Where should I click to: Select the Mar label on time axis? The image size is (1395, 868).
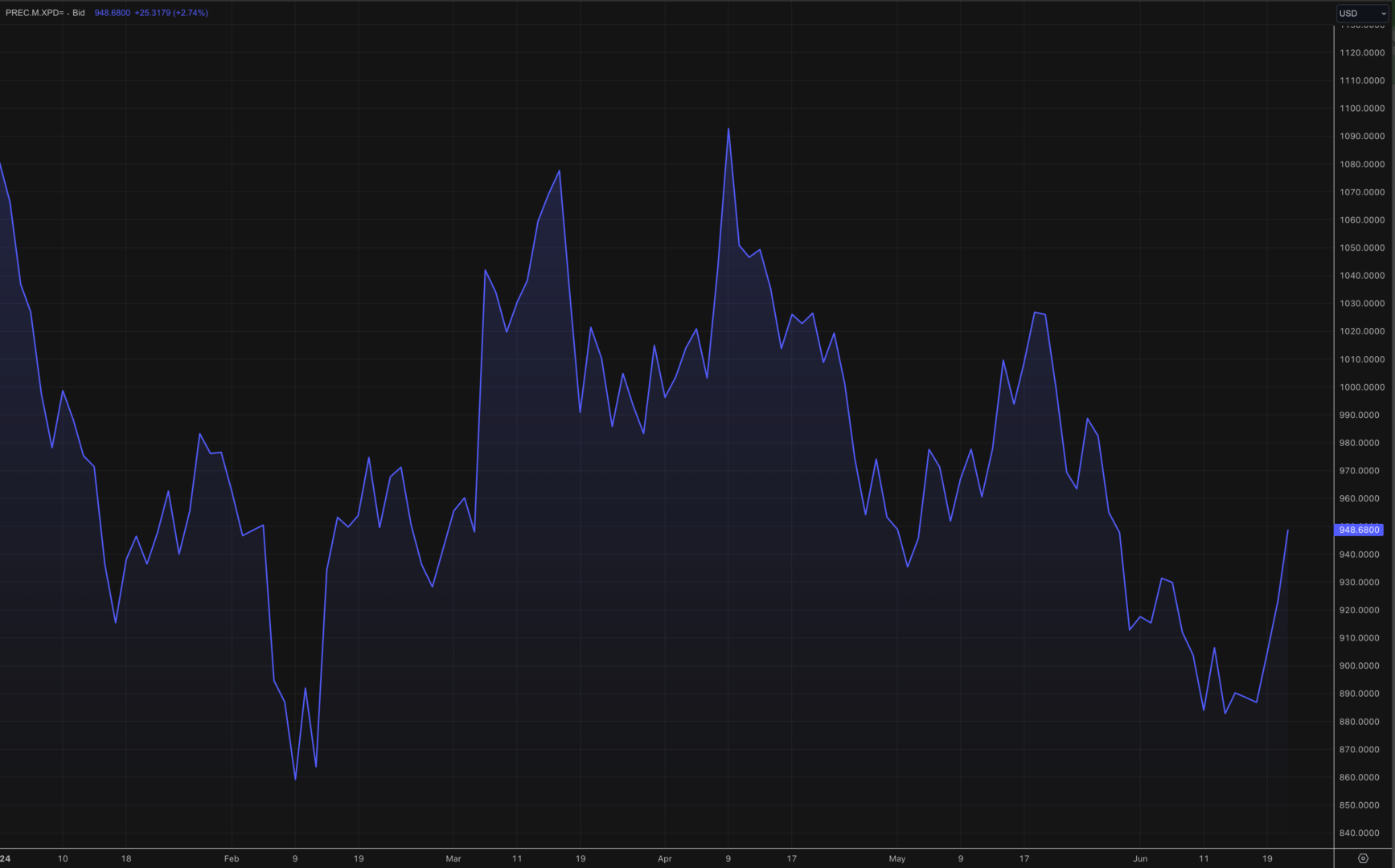point(453,858)
